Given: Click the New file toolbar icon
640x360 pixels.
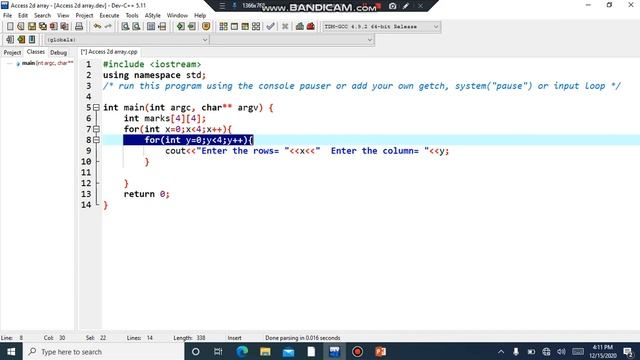Looking at the screenshot, I should click(x=10, y=27).
